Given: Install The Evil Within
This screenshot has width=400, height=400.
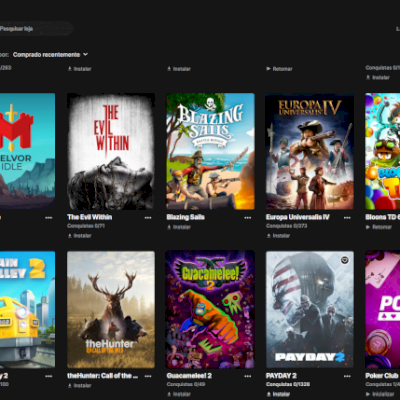Looking at the screenshot, I should [79, 236].
